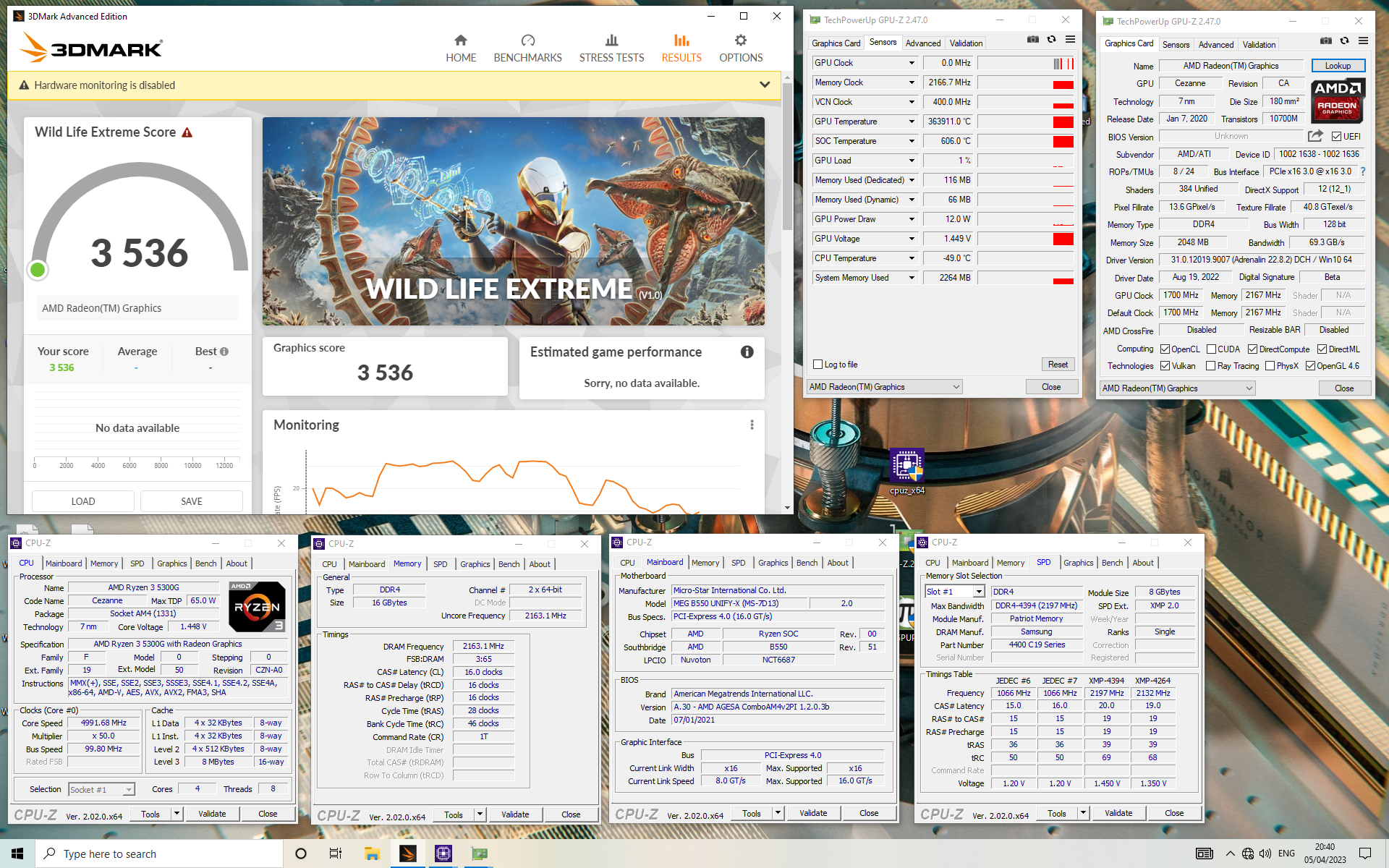Open Tools dropdown arrow in CPU-Z CPU window
The image size is (1389, 868).
coord(177,814)
